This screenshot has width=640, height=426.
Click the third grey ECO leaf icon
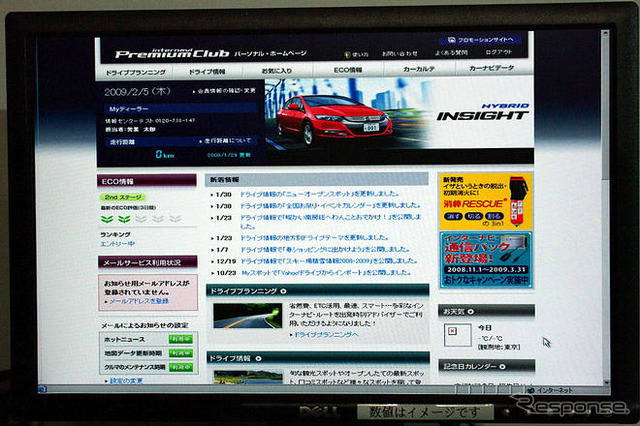point(141,219)
